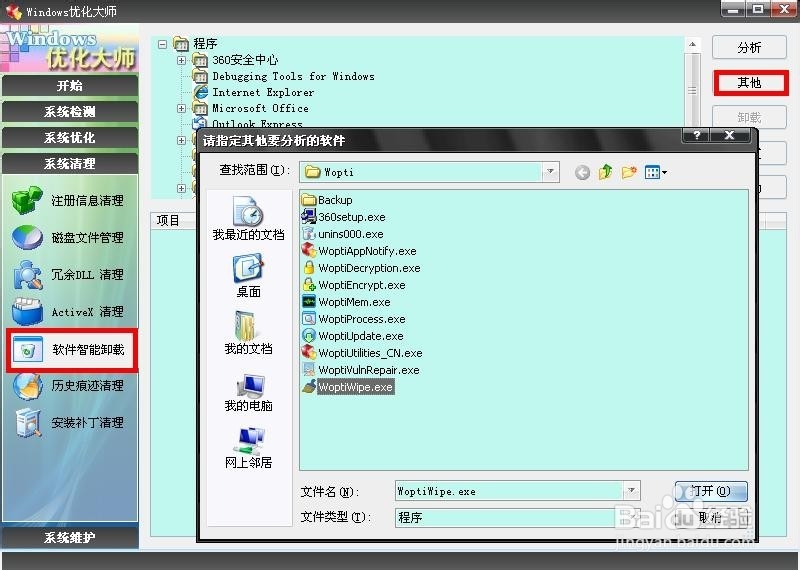Open the 文件类型 程序 file type combo
The image size is (800, 570).
pos(516,517)
